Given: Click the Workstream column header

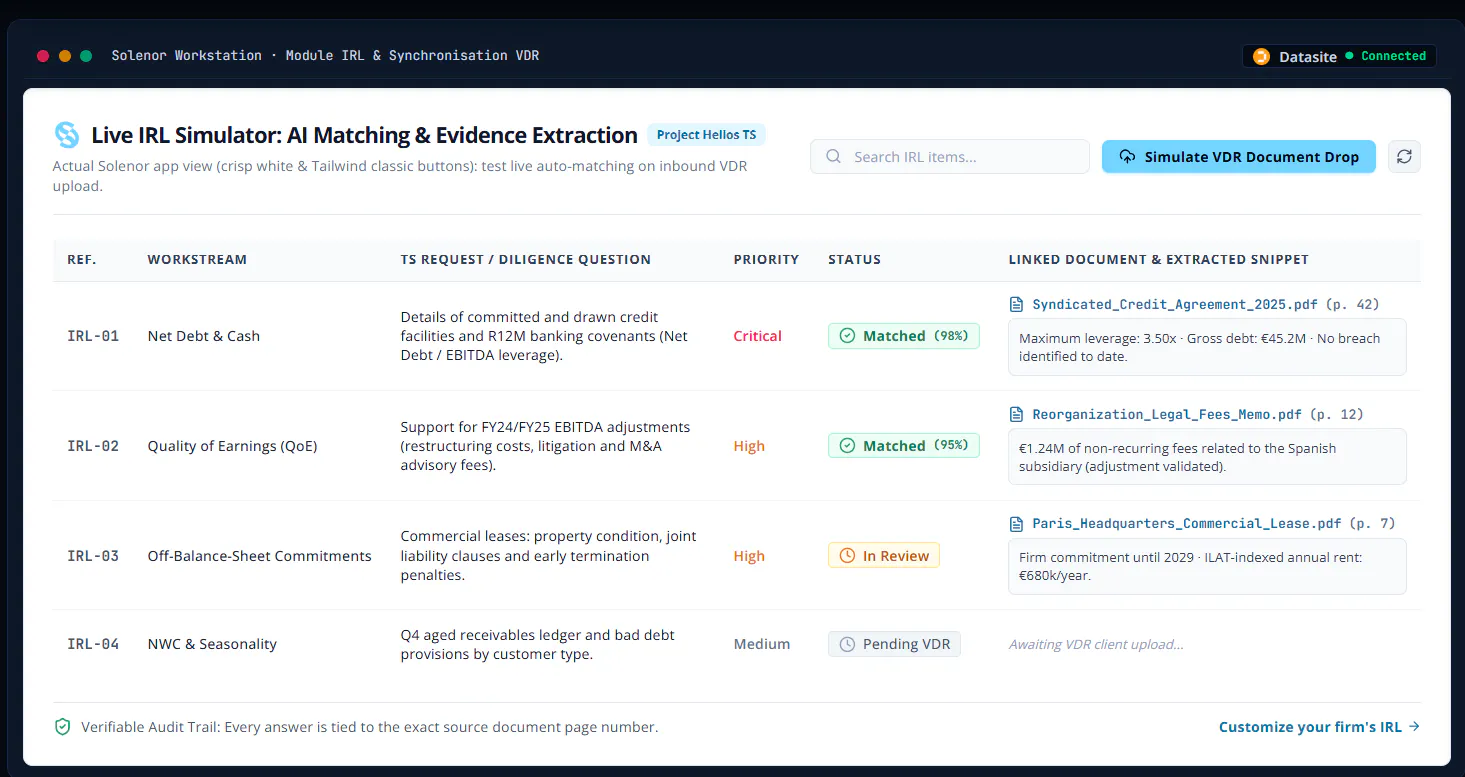Looking at the screenshot, I should point(197,259).
